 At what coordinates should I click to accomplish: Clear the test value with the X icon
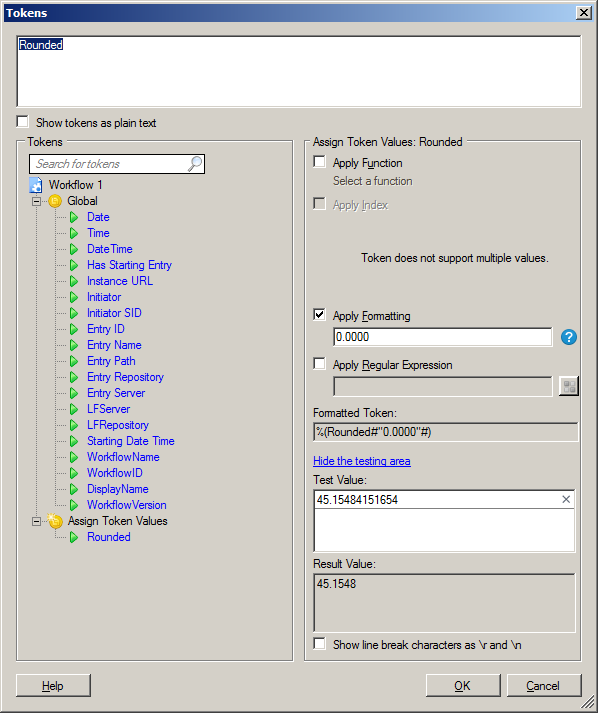[566, 499]
